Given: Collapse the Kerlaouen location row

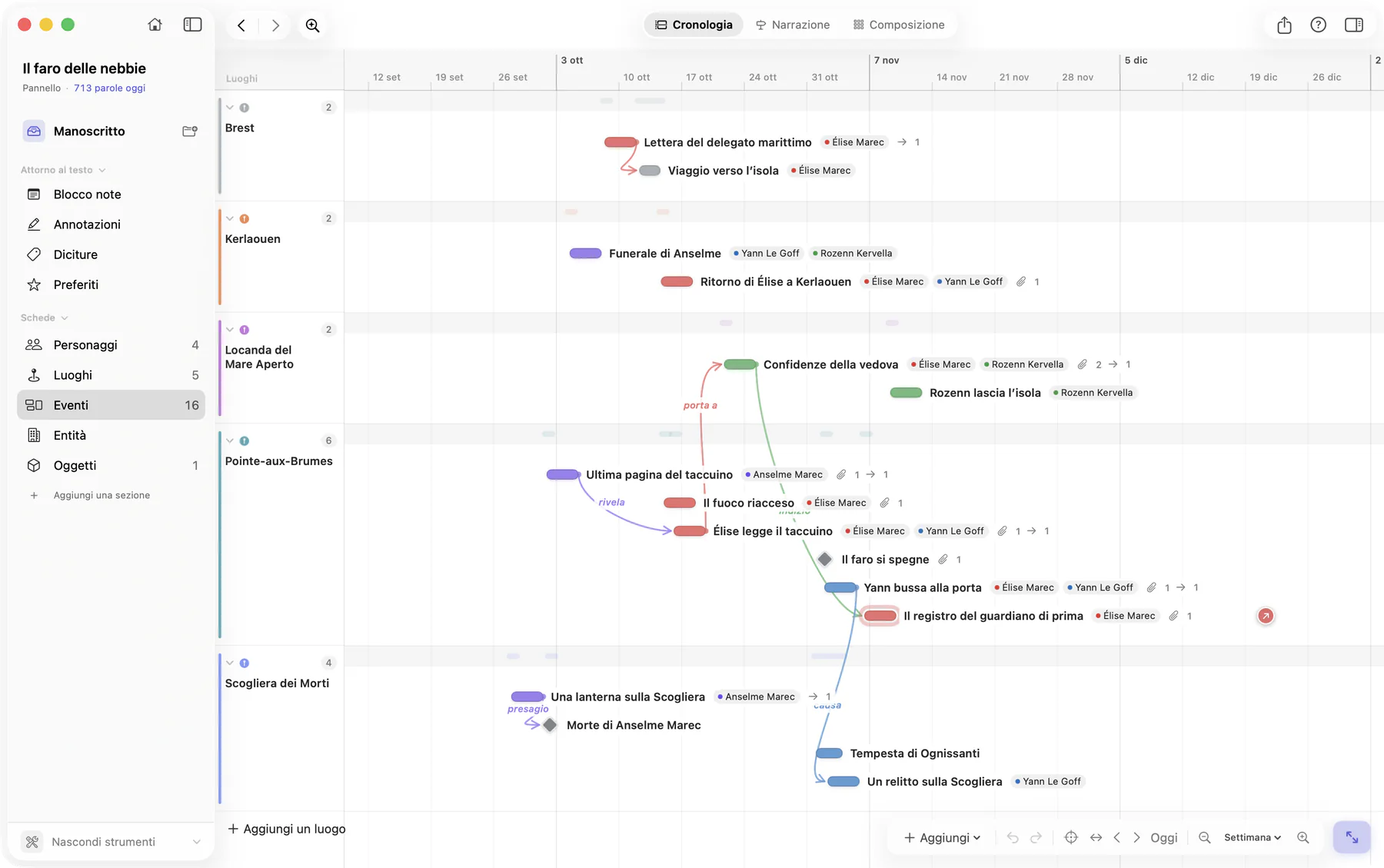Looking at the screenshot, I should [x=230, y=218].
